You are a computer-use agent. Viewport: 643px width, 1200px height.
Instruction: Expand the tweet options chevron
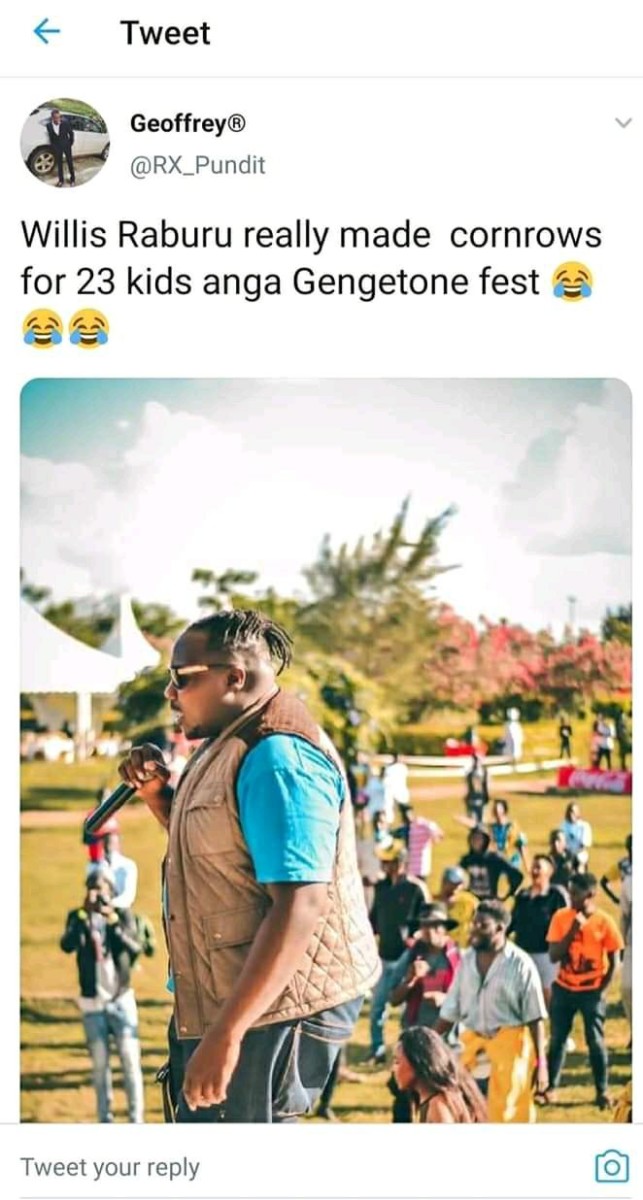(x=623, y=124)
